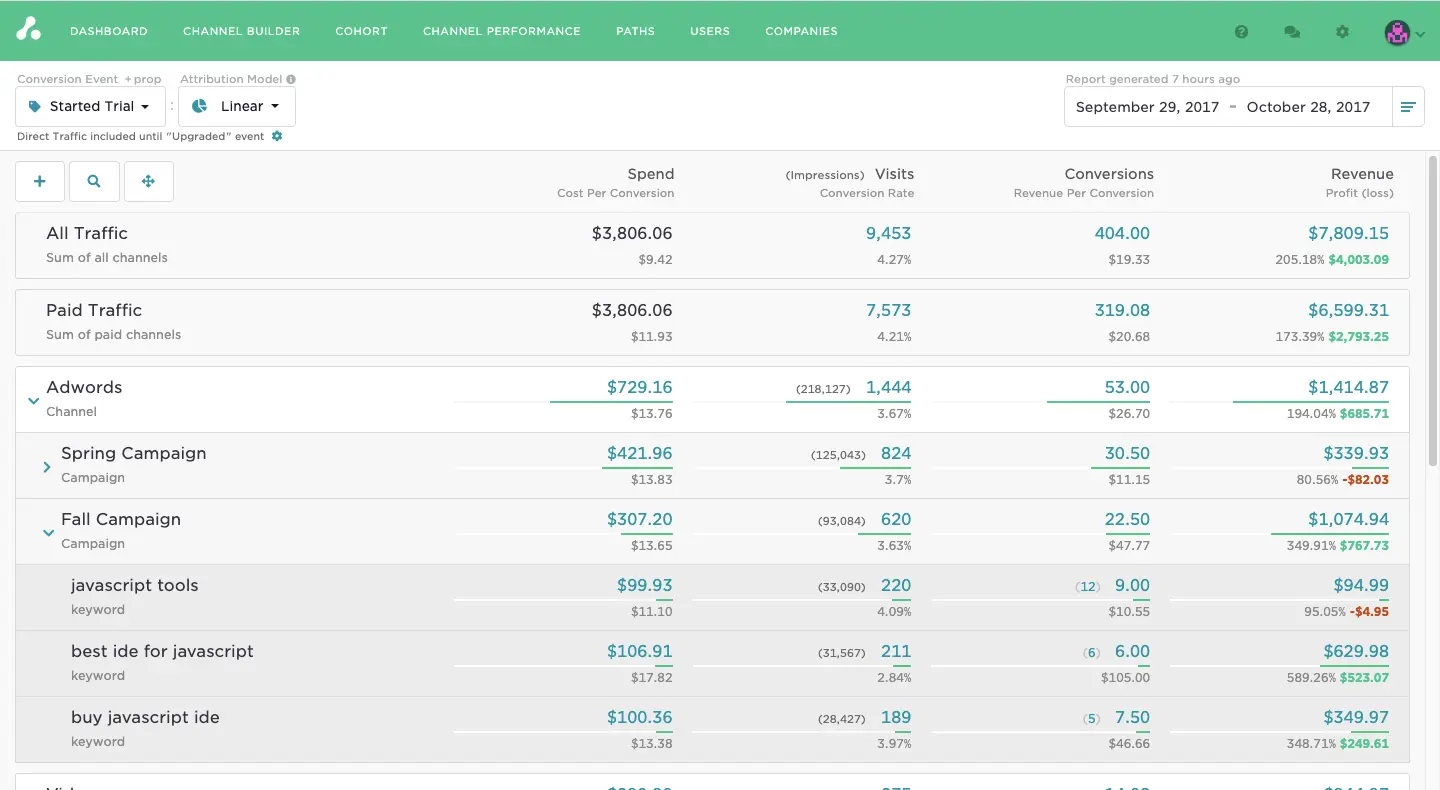1440x790 pixels.
Task: Open the user avatar menu
Action: pyautogui.click(x=1404, y=32)
